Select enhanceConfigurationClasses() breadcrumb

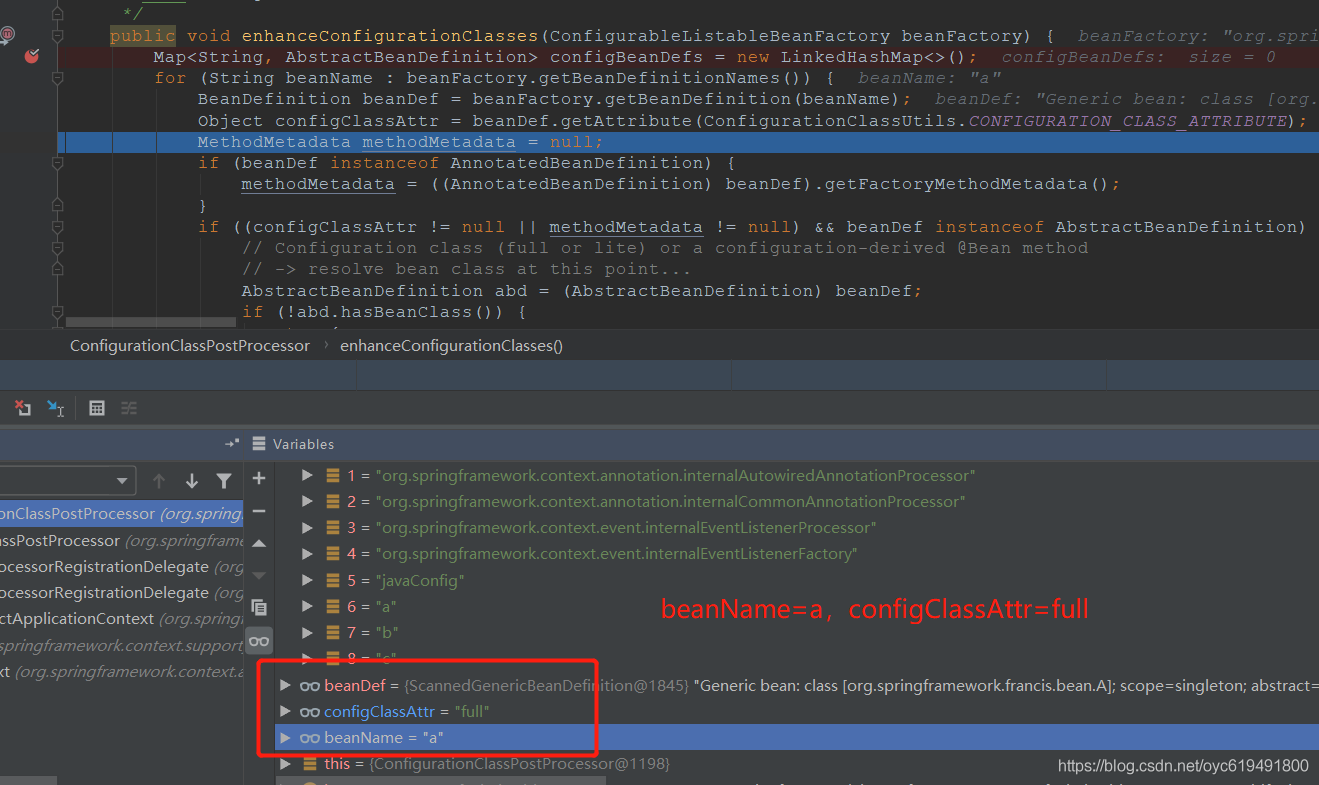click(x=451, y=345)
